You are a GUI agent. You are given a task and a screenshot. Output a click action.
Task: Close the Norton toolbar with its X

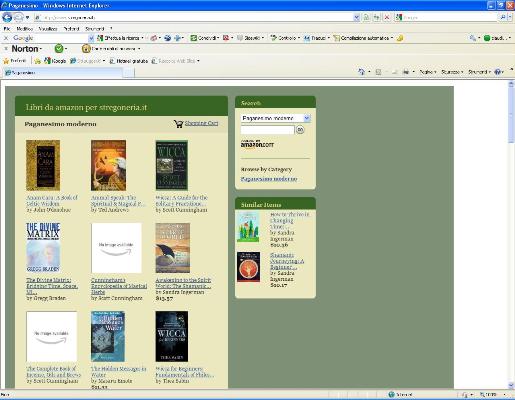coord(6,49)
